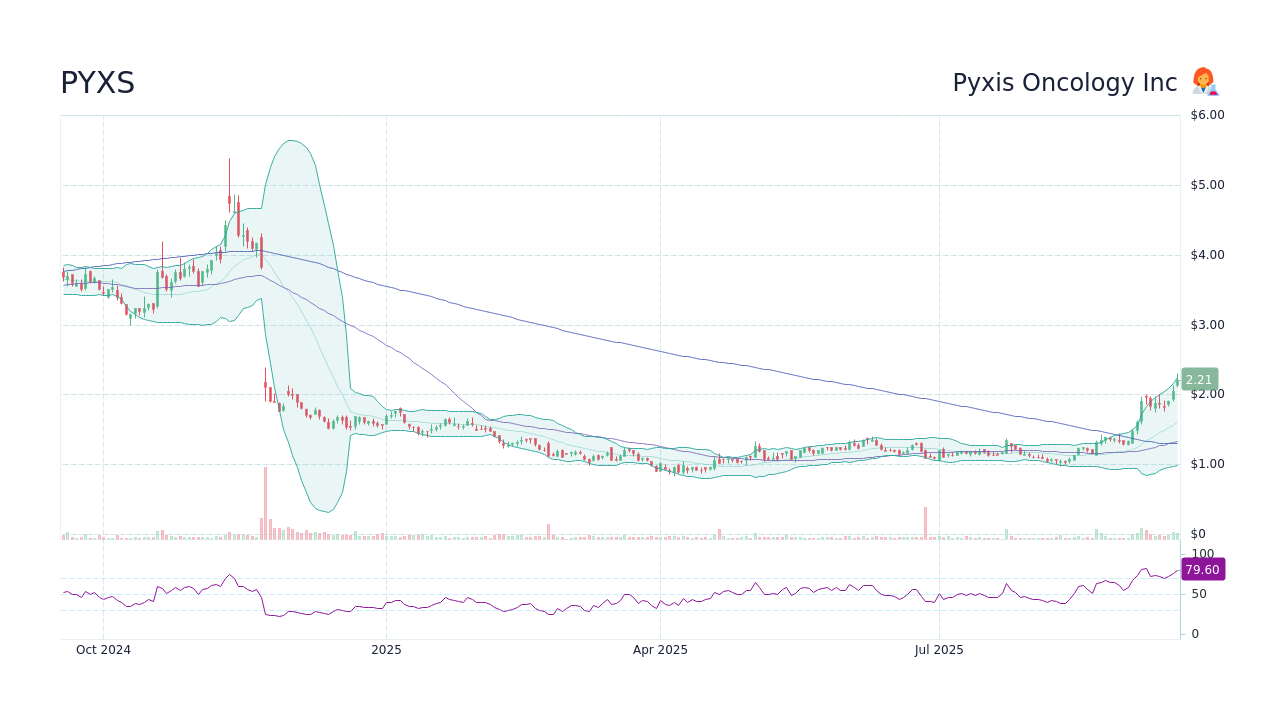Click the purple RSI badge showing 79.60
The image size is (1280, 720).
coord(1202,569)
